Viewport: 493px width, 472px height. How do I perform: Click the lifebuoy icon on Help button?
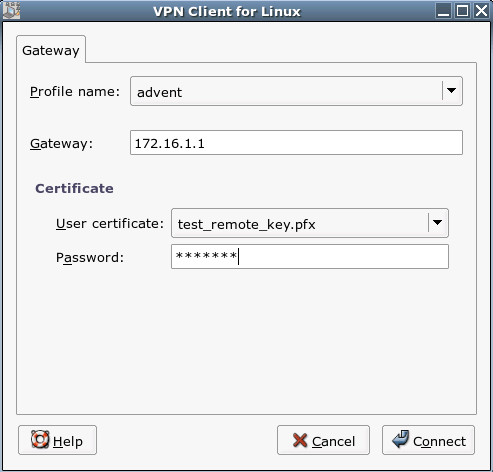pos(40,439)
